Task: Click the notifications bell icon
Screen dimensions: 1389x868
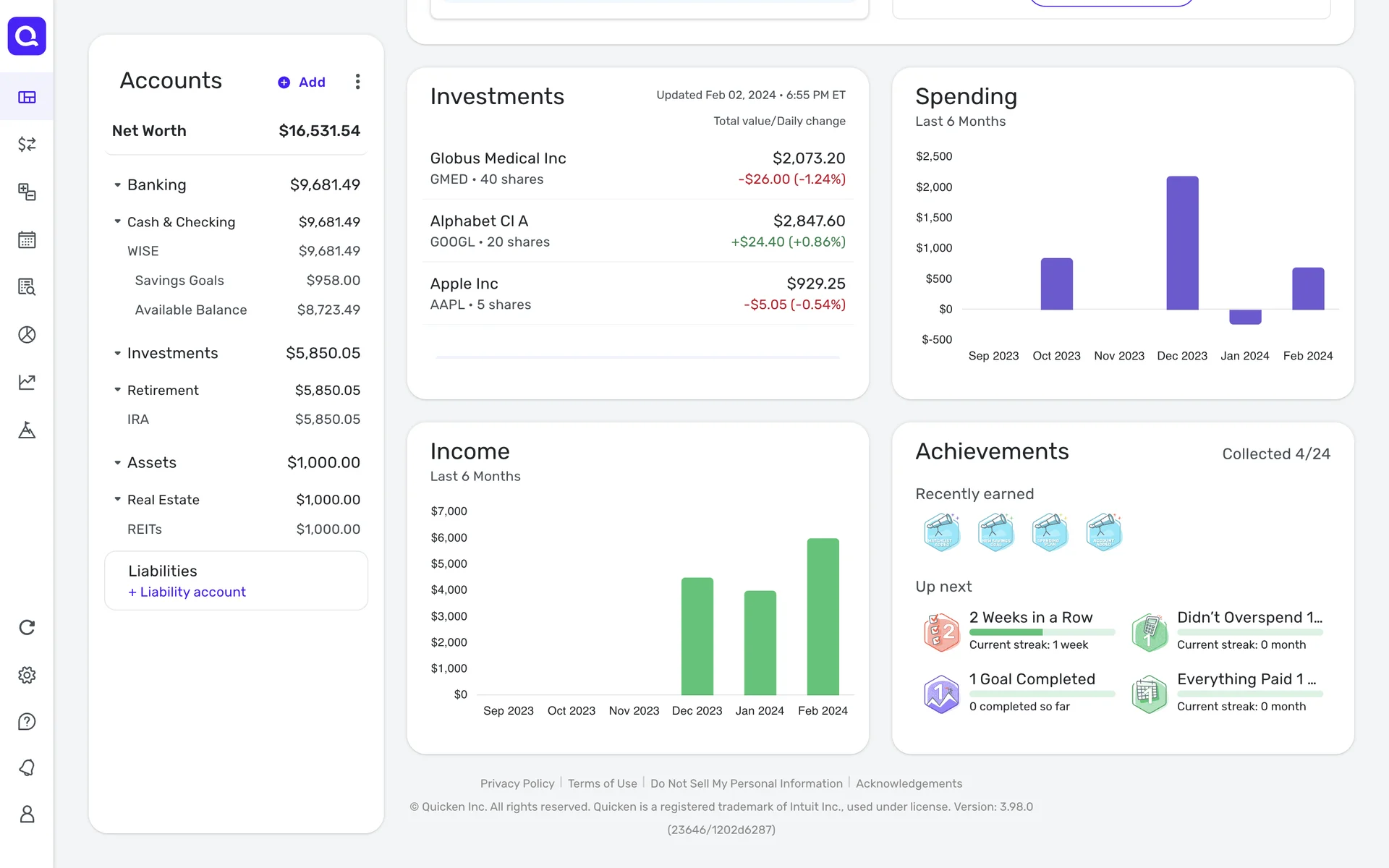Action: 27,768
